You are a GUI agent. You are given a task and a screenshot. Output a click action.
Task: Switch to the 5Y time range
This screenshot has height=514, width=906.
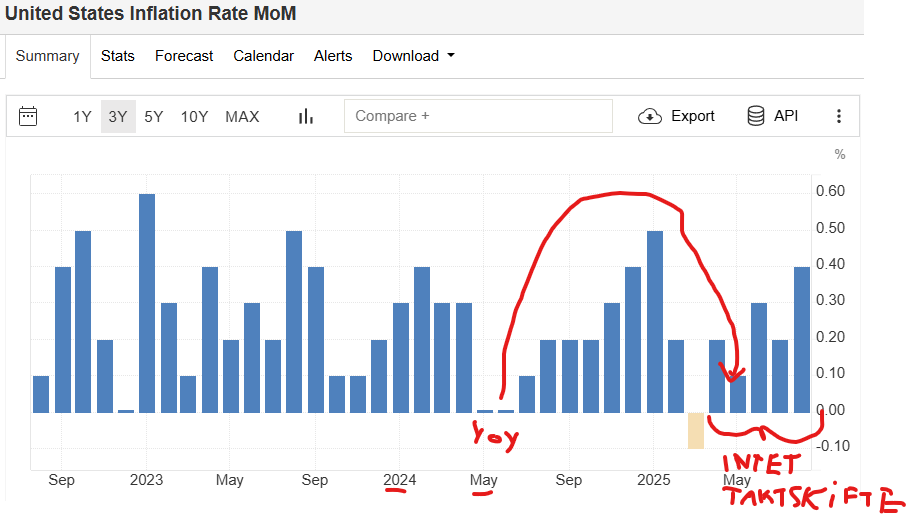click(x=153, y=116)
